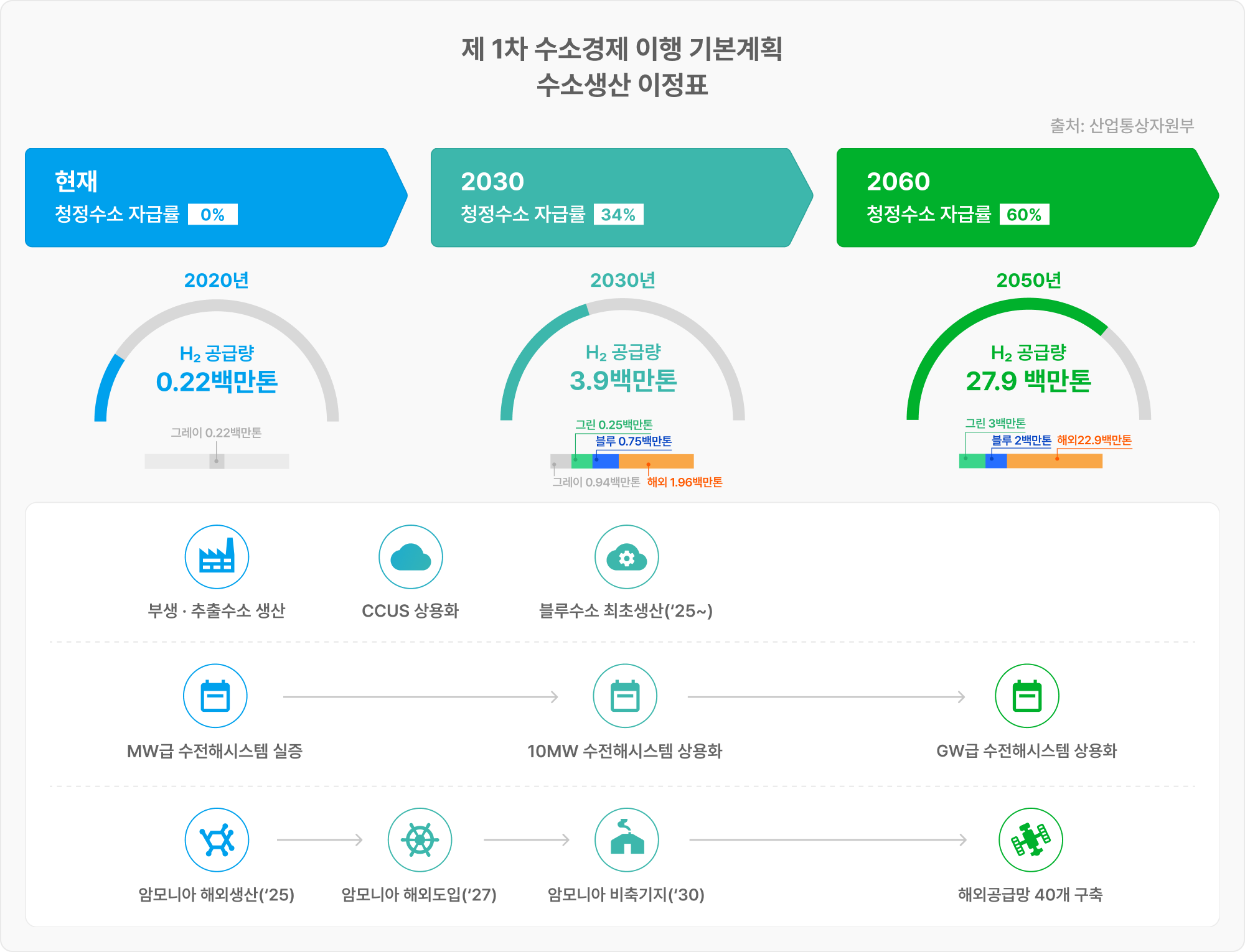Select the orange 해외 1.96백만톤 bar segment

[657, 460]
